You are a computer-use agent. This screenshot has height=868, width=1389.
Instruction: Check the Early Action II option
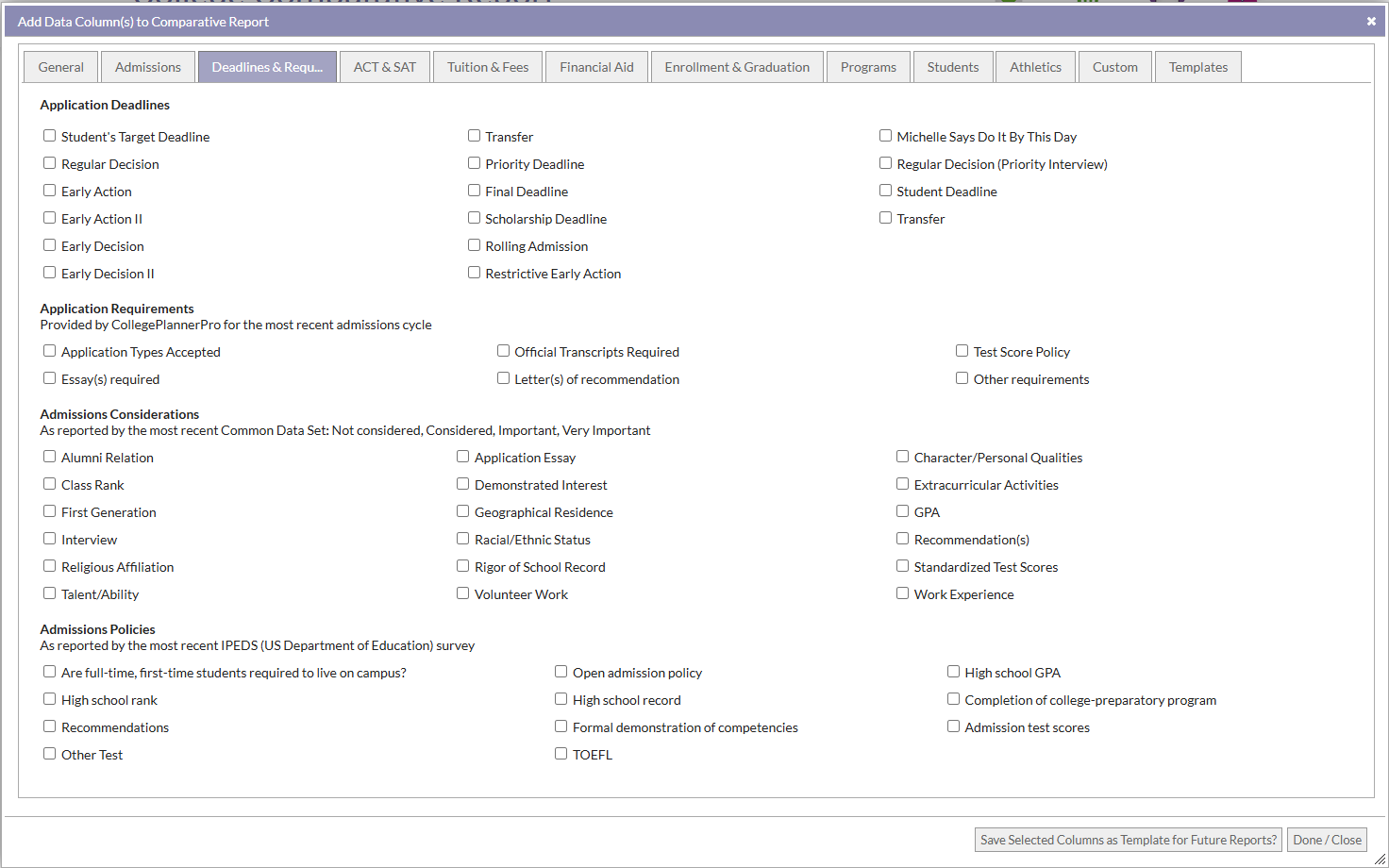[x=49, y=218]
